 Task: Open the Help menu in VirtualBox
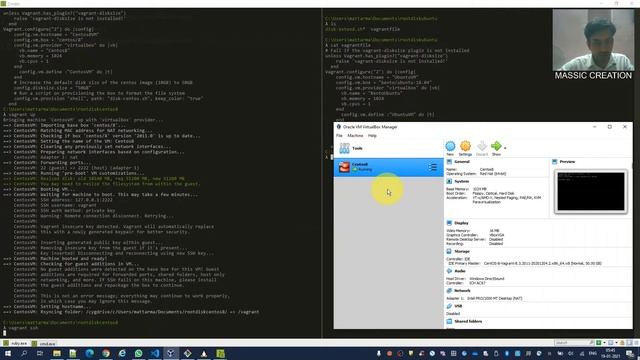point(372,136)
